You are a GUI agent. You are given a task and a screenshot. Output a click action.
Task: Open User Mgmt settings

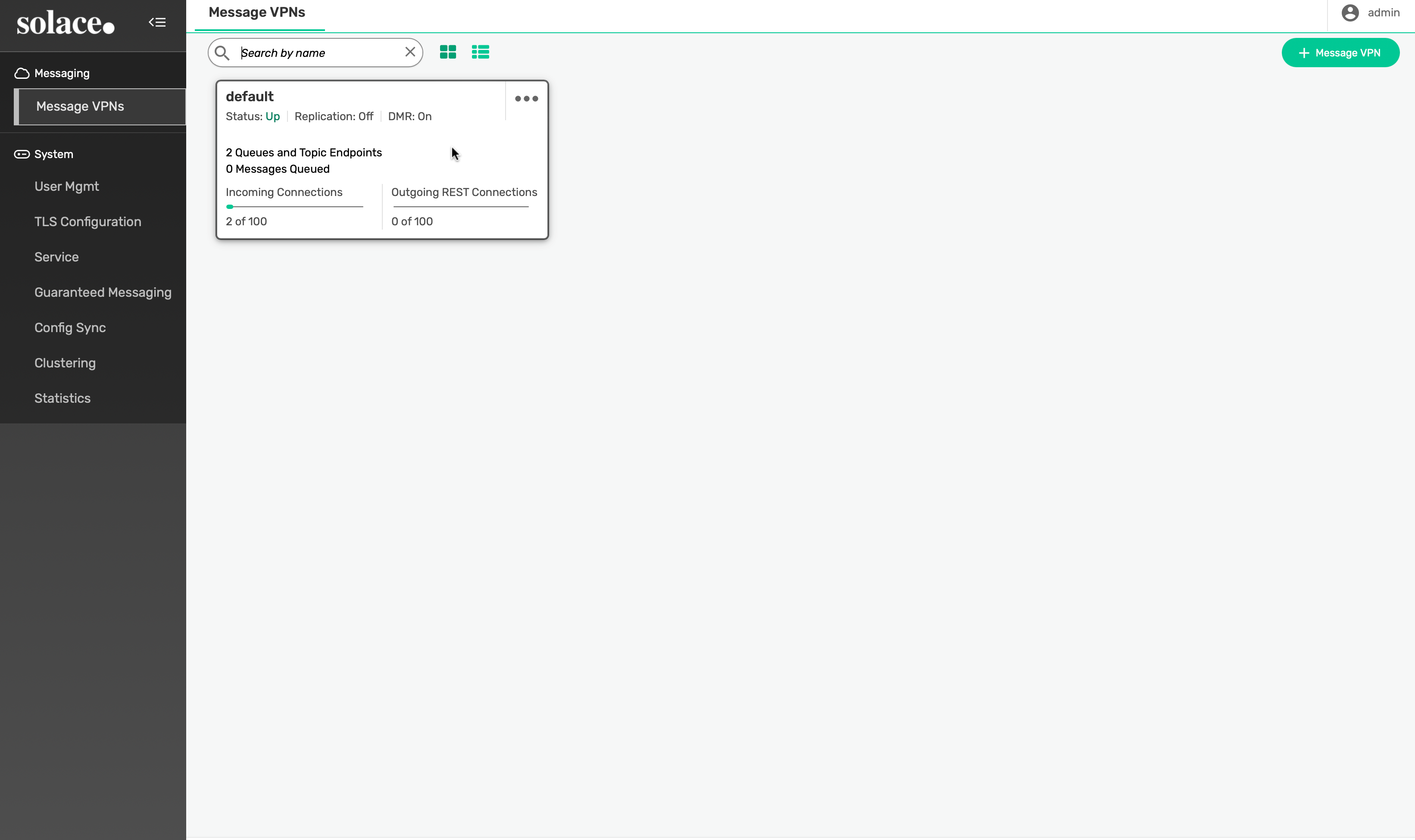pyautogui.click(x=67, y=187)
